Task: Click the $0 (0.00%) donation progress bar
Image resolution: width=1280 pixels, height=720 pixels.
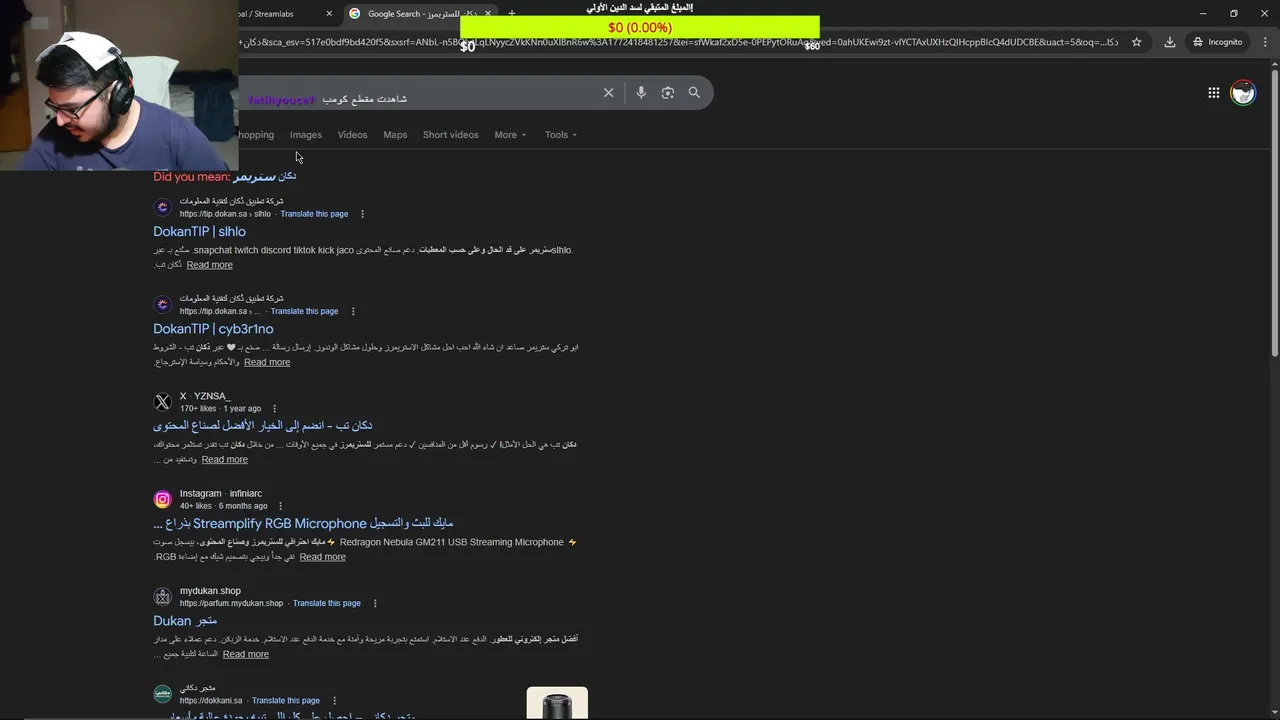Action: (640, 27)
